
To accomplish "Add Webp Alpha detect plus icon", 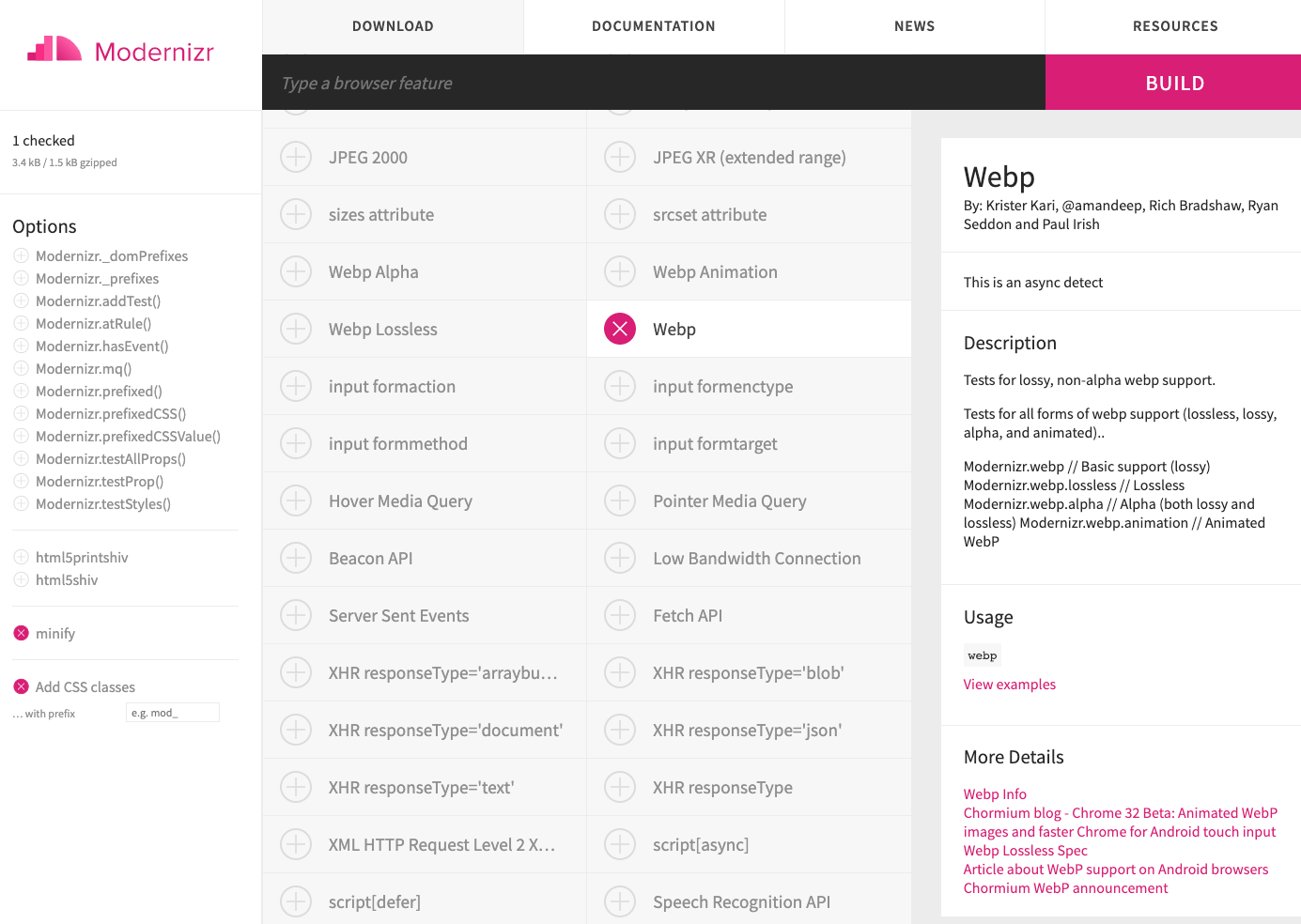I will (296, 271).
